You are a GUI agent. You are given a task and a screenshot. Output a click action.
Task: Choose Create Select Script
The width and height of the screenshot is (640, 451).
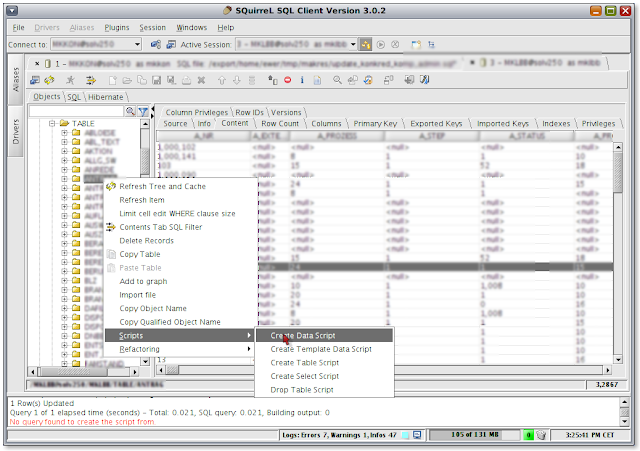click(x=324, y=376)
